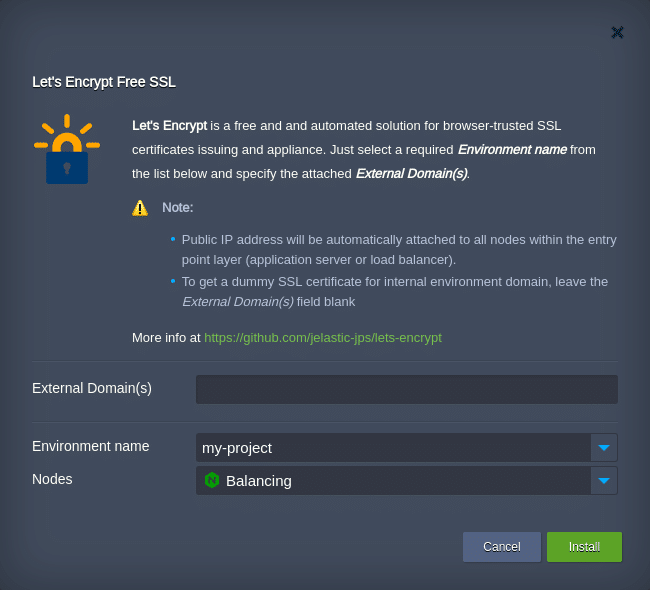Open the lets-encrypt GitHub link
The height and width of the screenshot is (590, 650).
point(323,337)
